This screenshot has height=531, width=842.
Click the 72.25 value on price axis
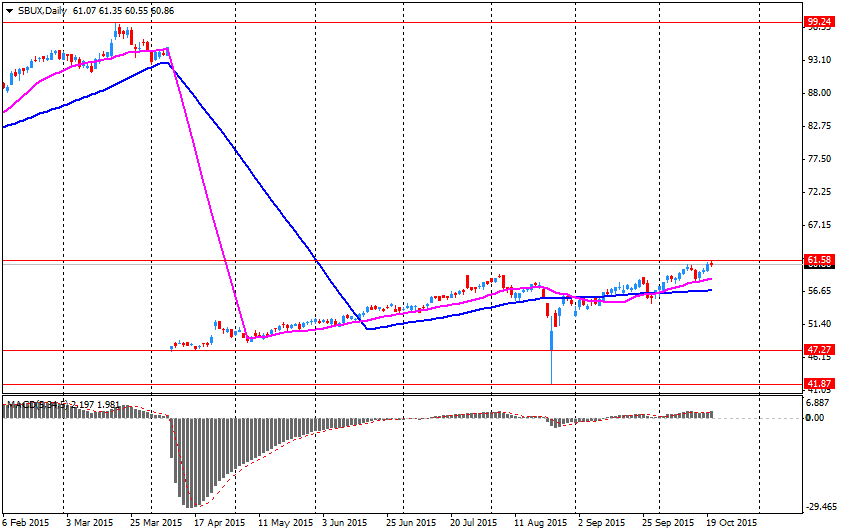tap(819, 192)
